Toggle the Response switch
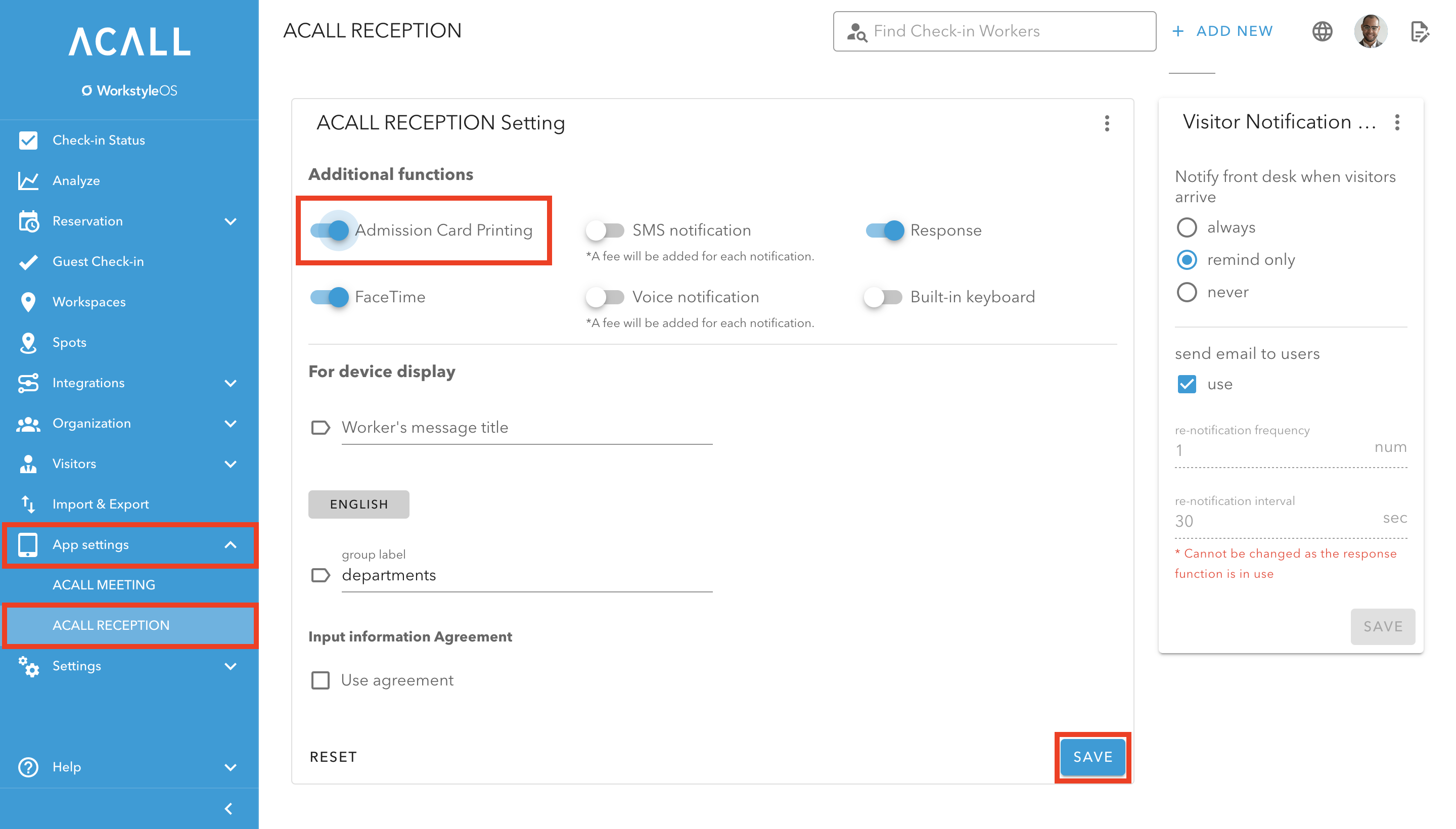This screenshot has width=1456, height=829. tap(885, 230)
